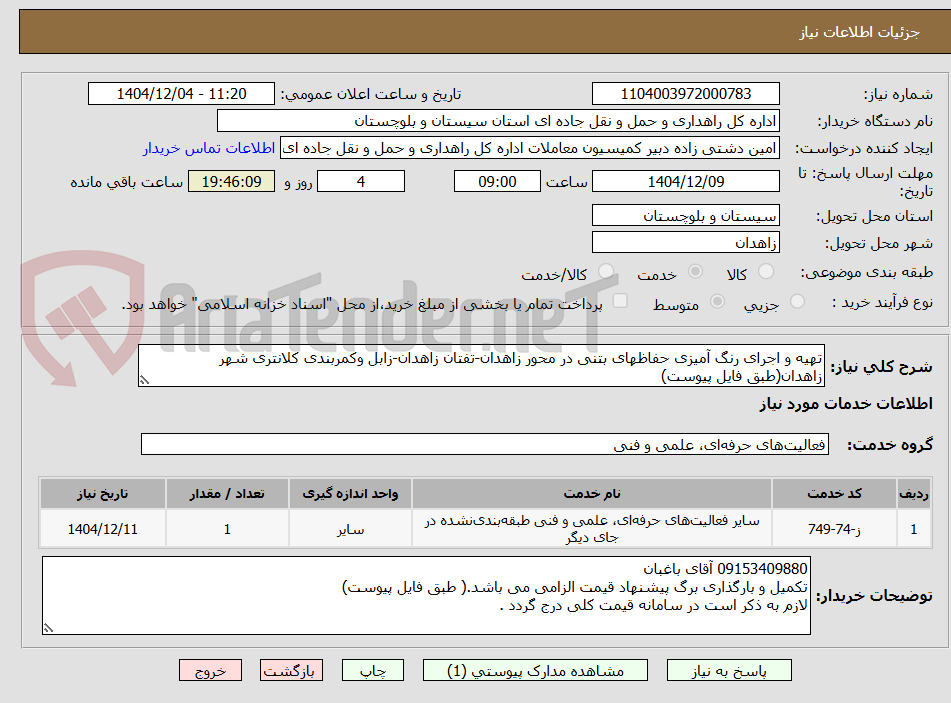Click the خروج exit button
Screen dimensions: 951x703
pyautogui.click(x=210, y=671)
